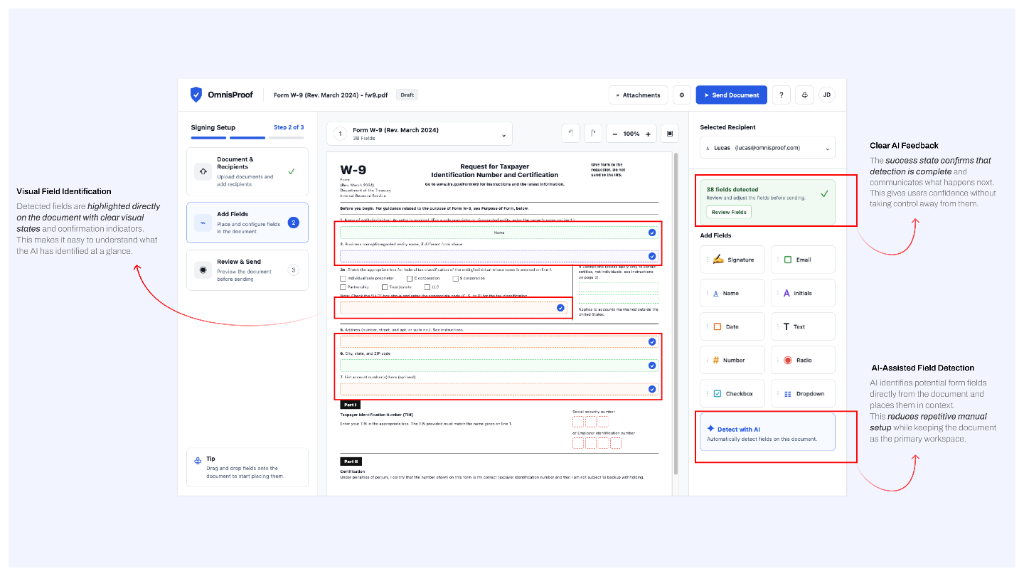Click the first Social security number box
The height and width of the screenshot is (576, 1024).
click(x=578, y=422)
